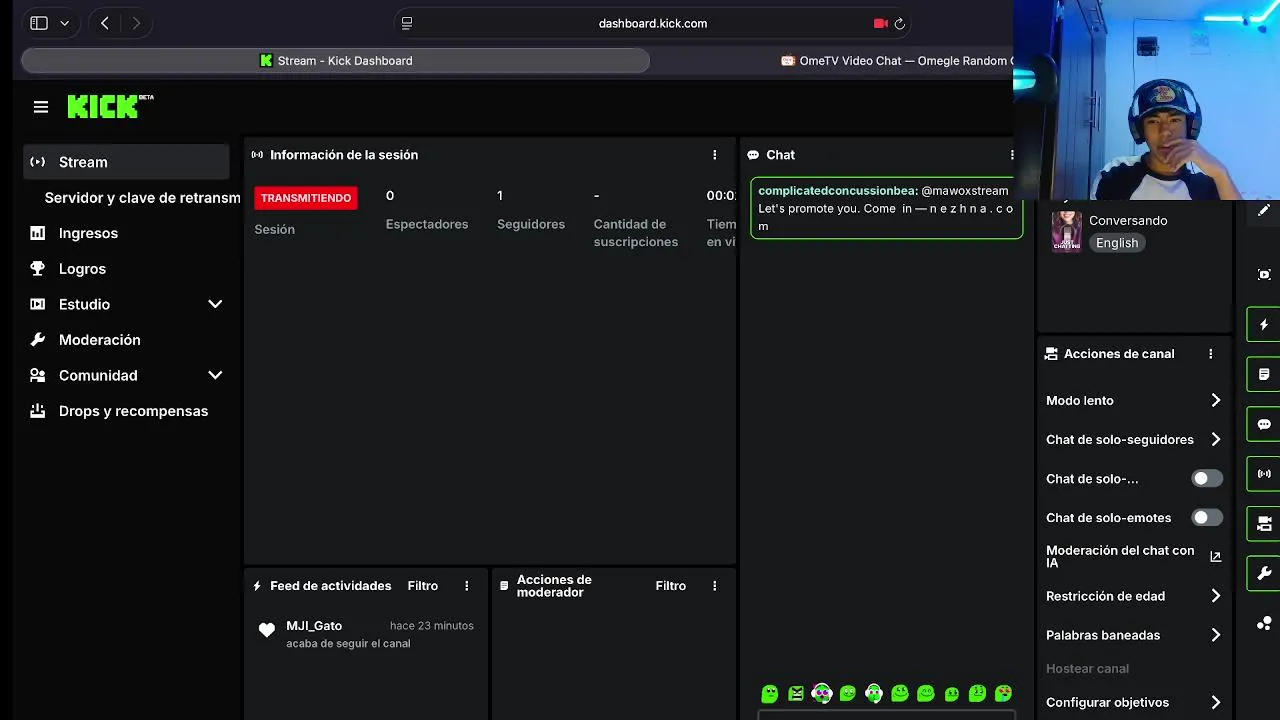Open the Safari sidebar dropdown chevron
Viewport: 1280px width, 720px height.
(x=65, y=23)
